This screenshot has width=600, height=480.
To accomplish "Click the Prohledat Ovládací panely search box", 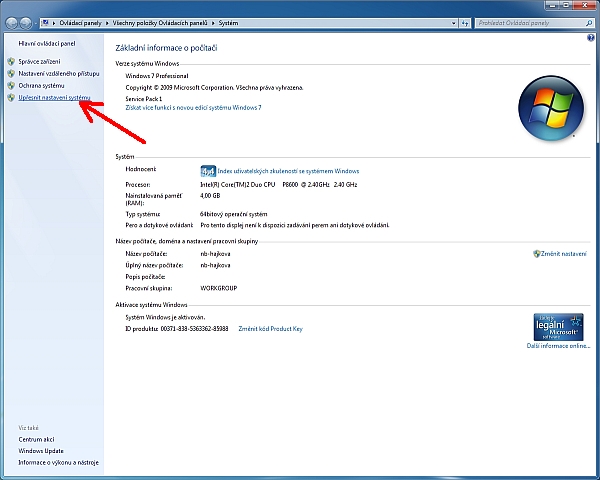I will pos(530,22).
